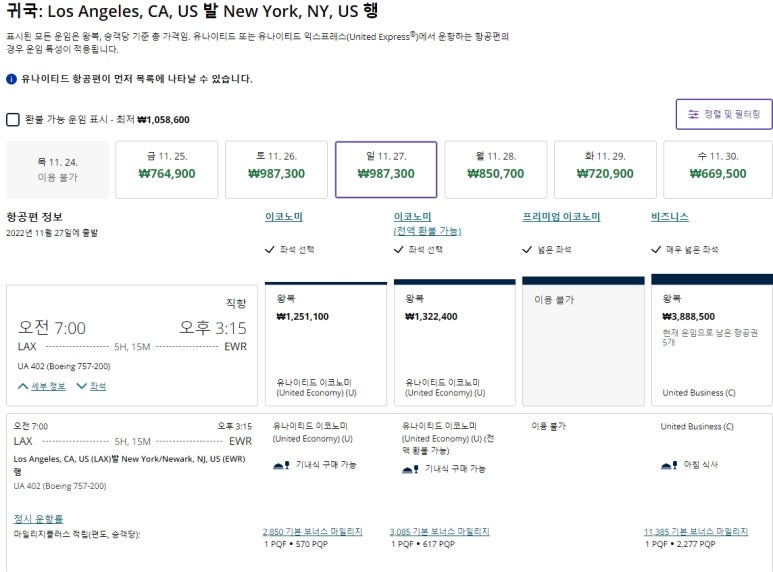
Task: Open the 정시 운항률 on-time performance link
Action: pyautogui.click(x=38, y=519)
